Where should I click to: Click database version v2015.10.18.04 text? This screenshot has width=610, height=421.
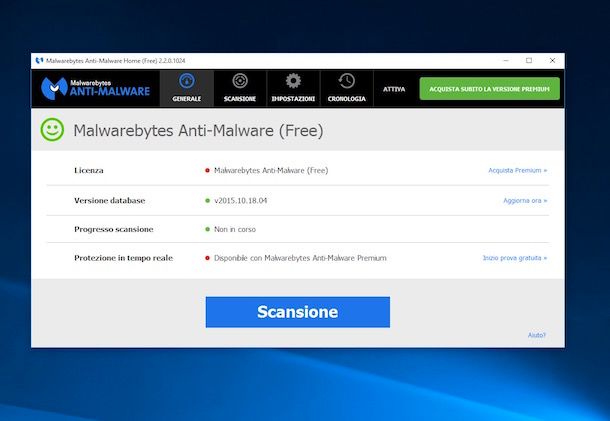[x=240, y=201]
